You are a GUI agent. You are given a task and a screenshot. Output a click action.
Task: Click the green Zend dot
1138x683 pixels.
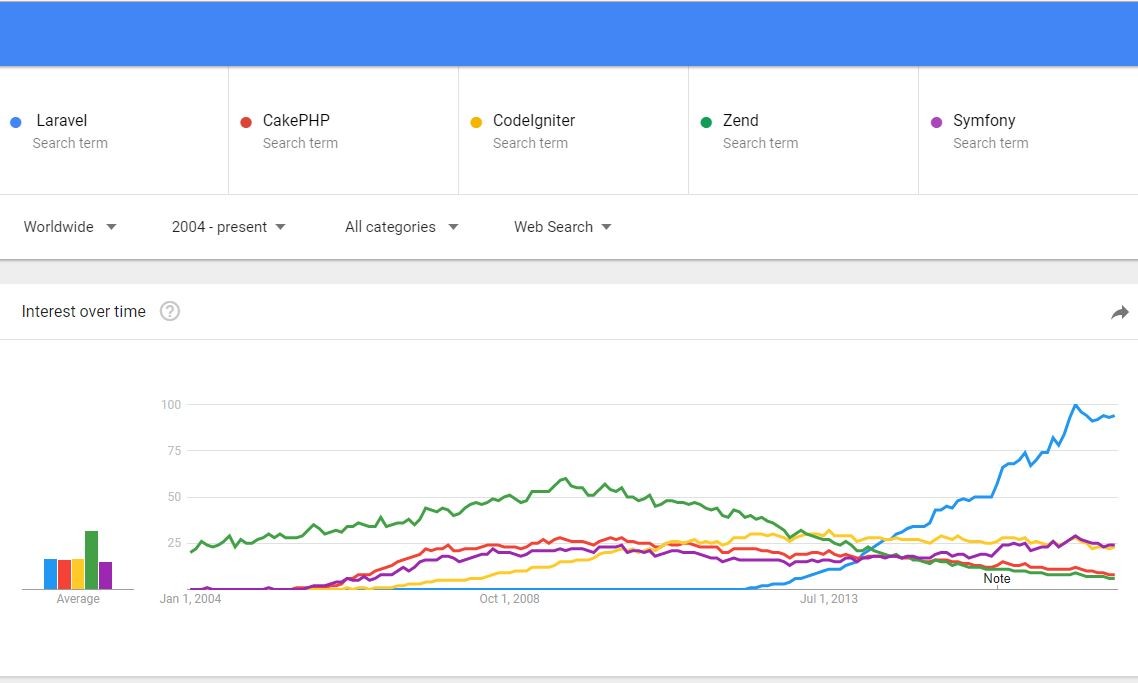(706, 122)
